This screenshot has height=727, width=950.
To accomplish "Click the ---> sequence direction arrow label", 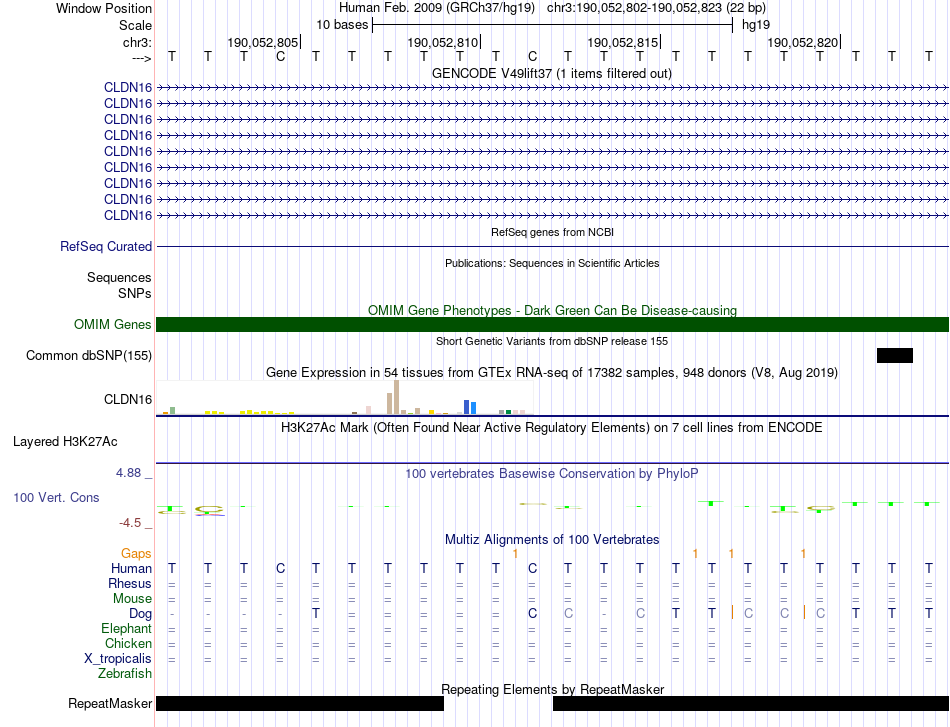I will point(141,58).
